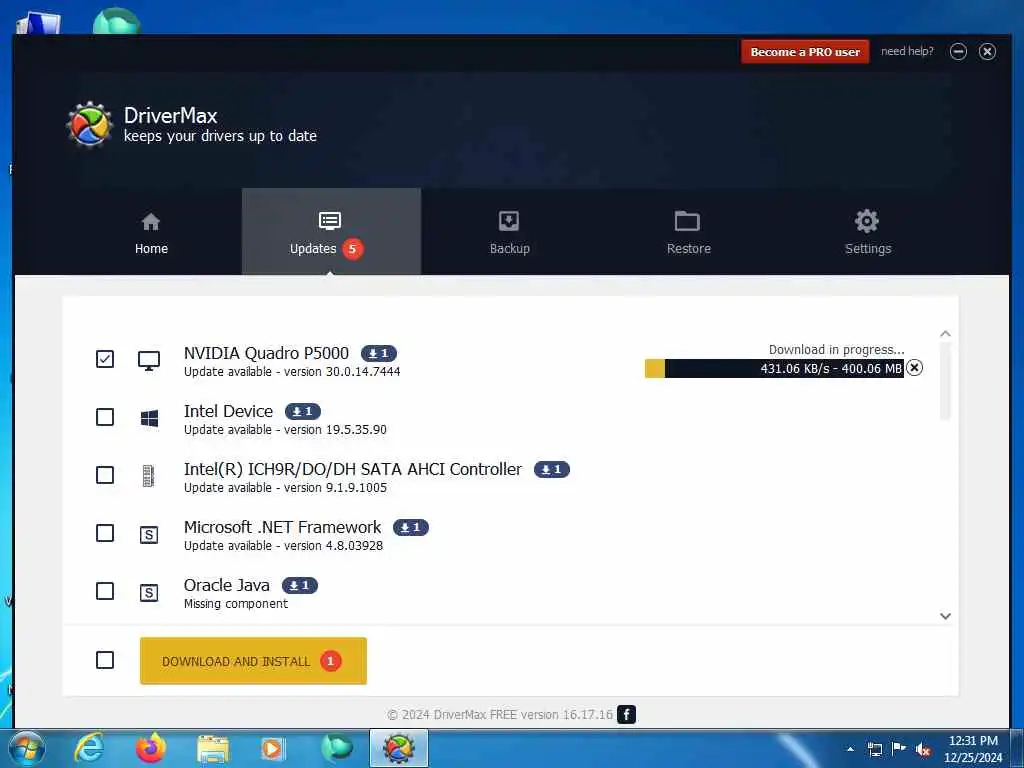Click the green orb taskbar icon
Viewport: 1024px width, 768px height.
point(337,748)
